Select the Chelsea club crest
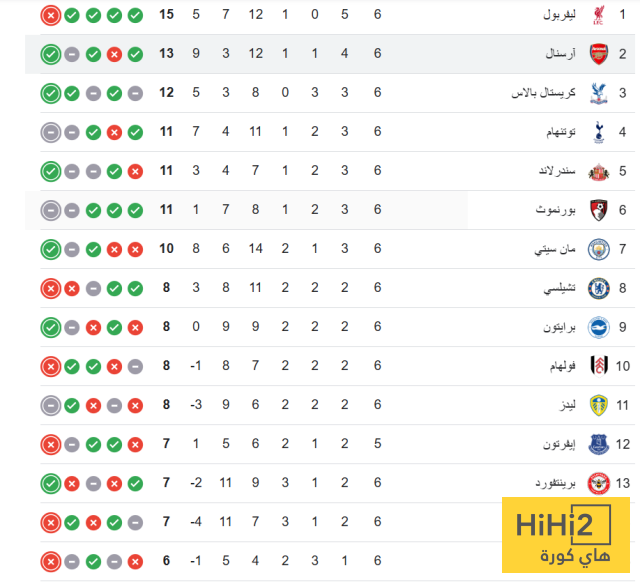Viewport: 640px width, 584px height. (x=599, y=288)
